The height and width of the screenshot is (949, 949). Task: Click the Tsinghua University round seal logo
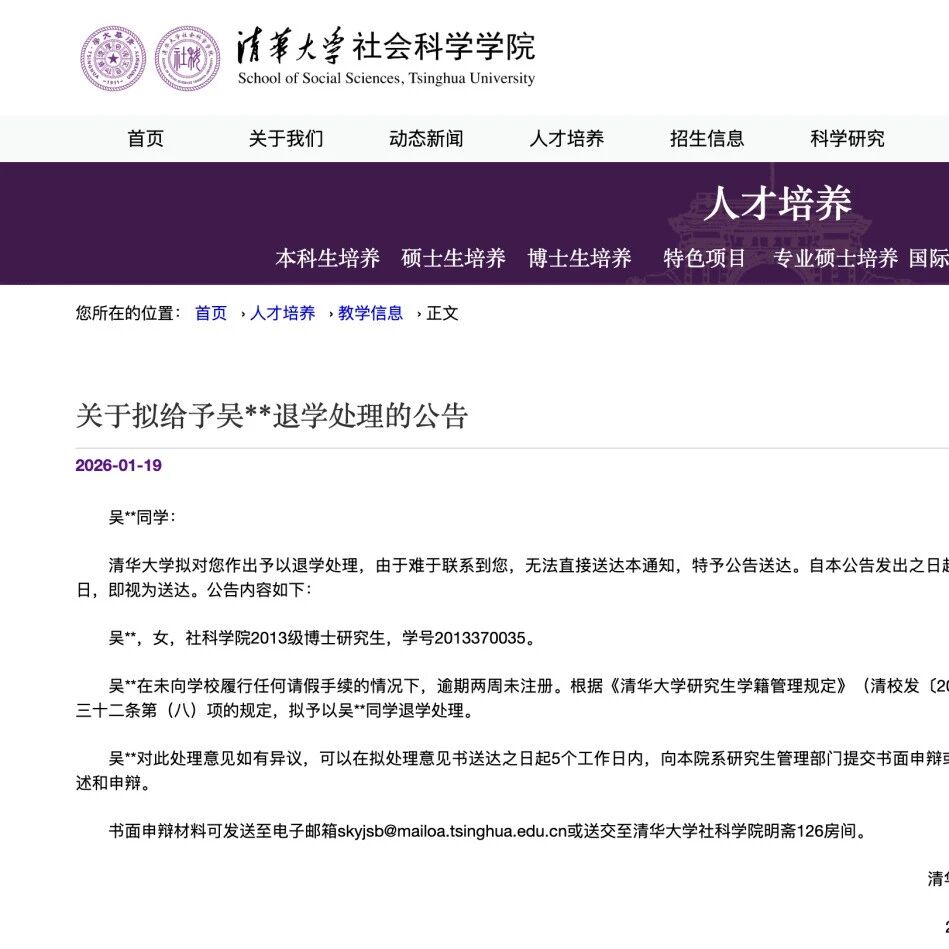point(113,58)
